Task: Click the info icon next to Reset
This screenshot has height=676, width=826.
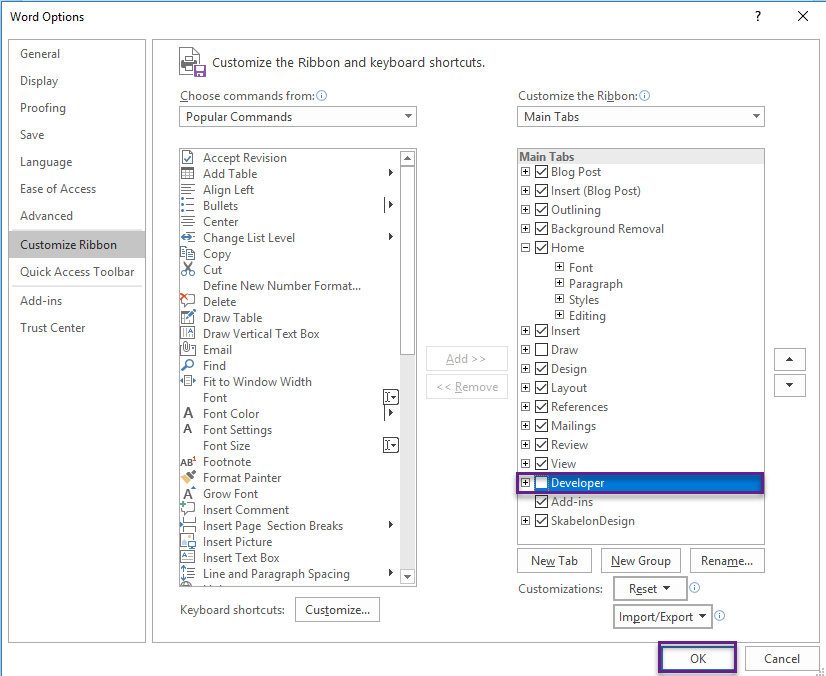Action: pos(695,587)
